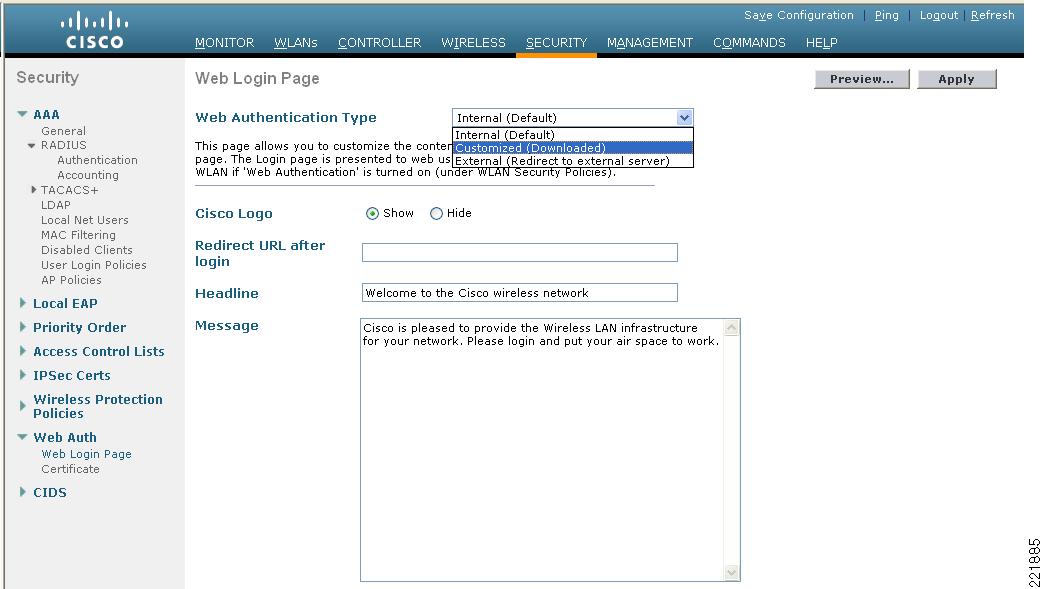Click the Local EAP sidebar heading
The height and width of the screenshot is (589, 1042).
point(65,303)
